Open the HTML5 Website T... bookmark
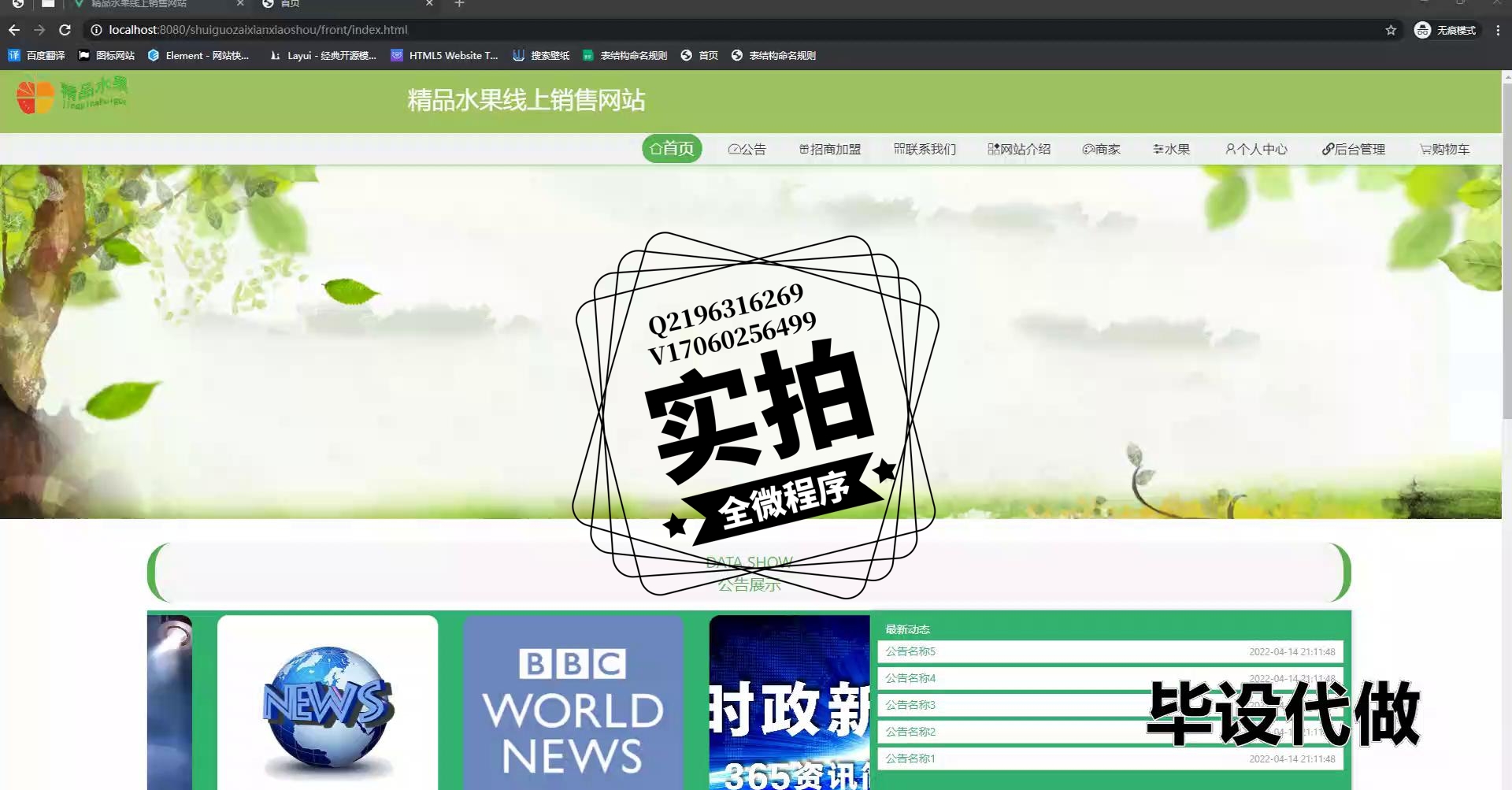This screenshot has width=1512, height=790. pyautogui.click(x=445, y=55)
